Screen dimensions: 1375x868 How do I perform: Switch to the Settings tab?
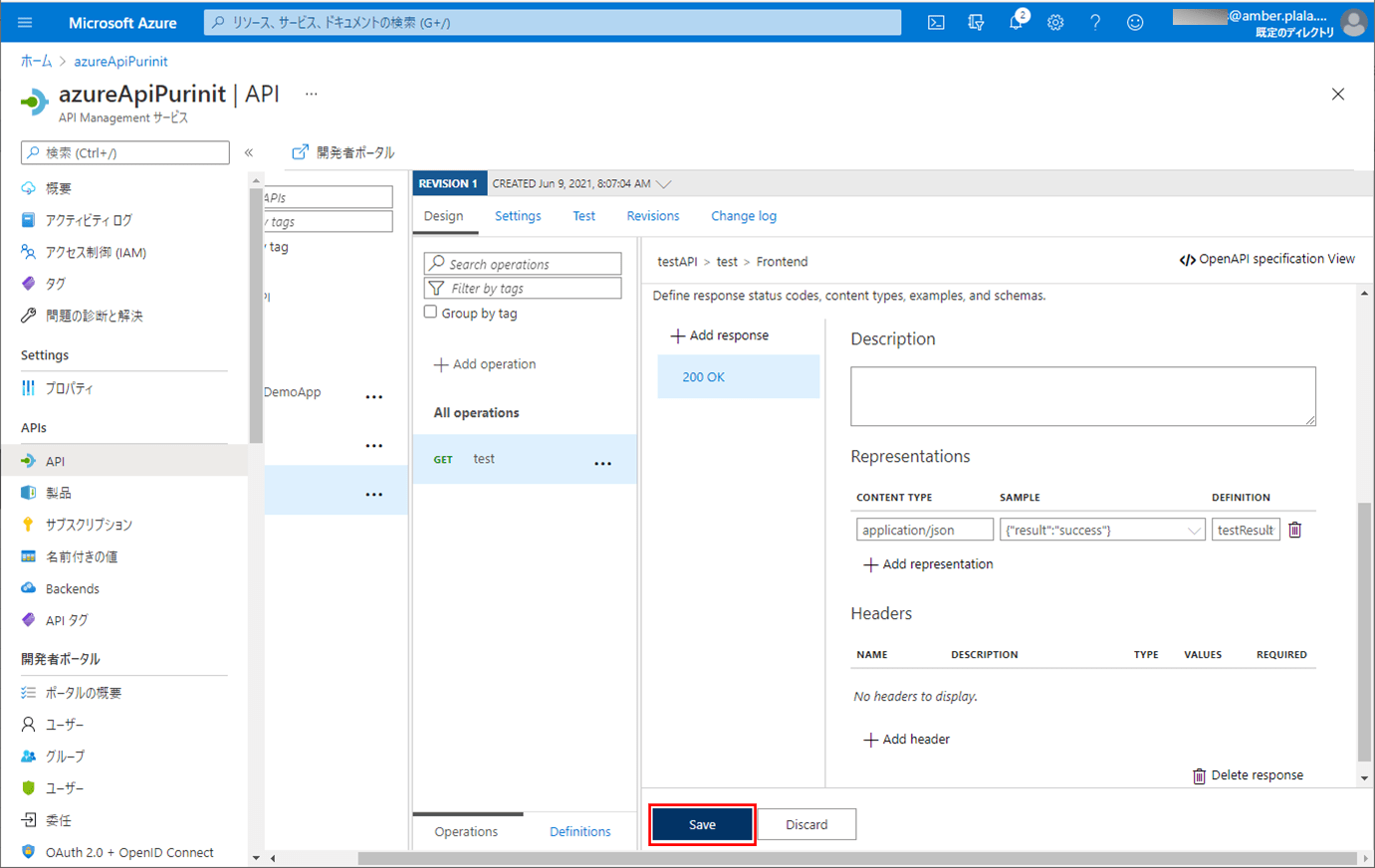pyautogui.click(x=518, y=216)
